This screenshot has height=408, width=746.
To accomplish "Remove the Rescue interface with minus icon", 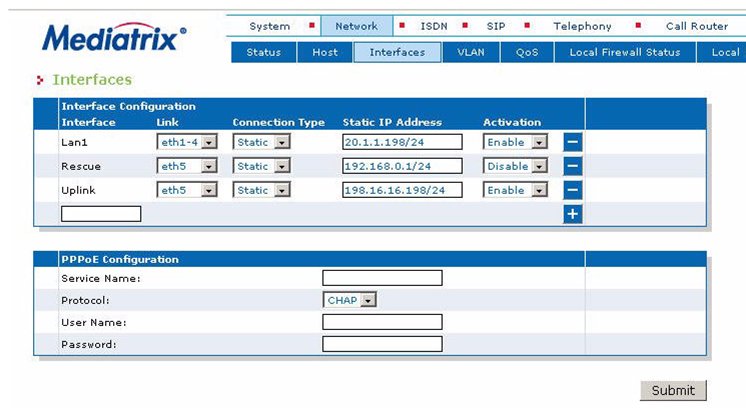I will 572,166.
